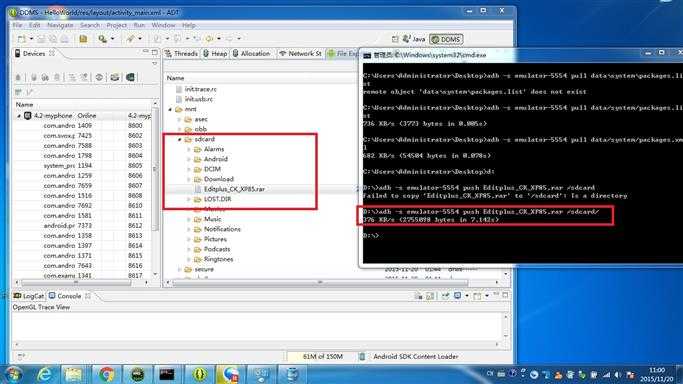Open Chrome from the taskbar
Image resolution: width=683 pixels, height=384 pixels.
(106, 374)
